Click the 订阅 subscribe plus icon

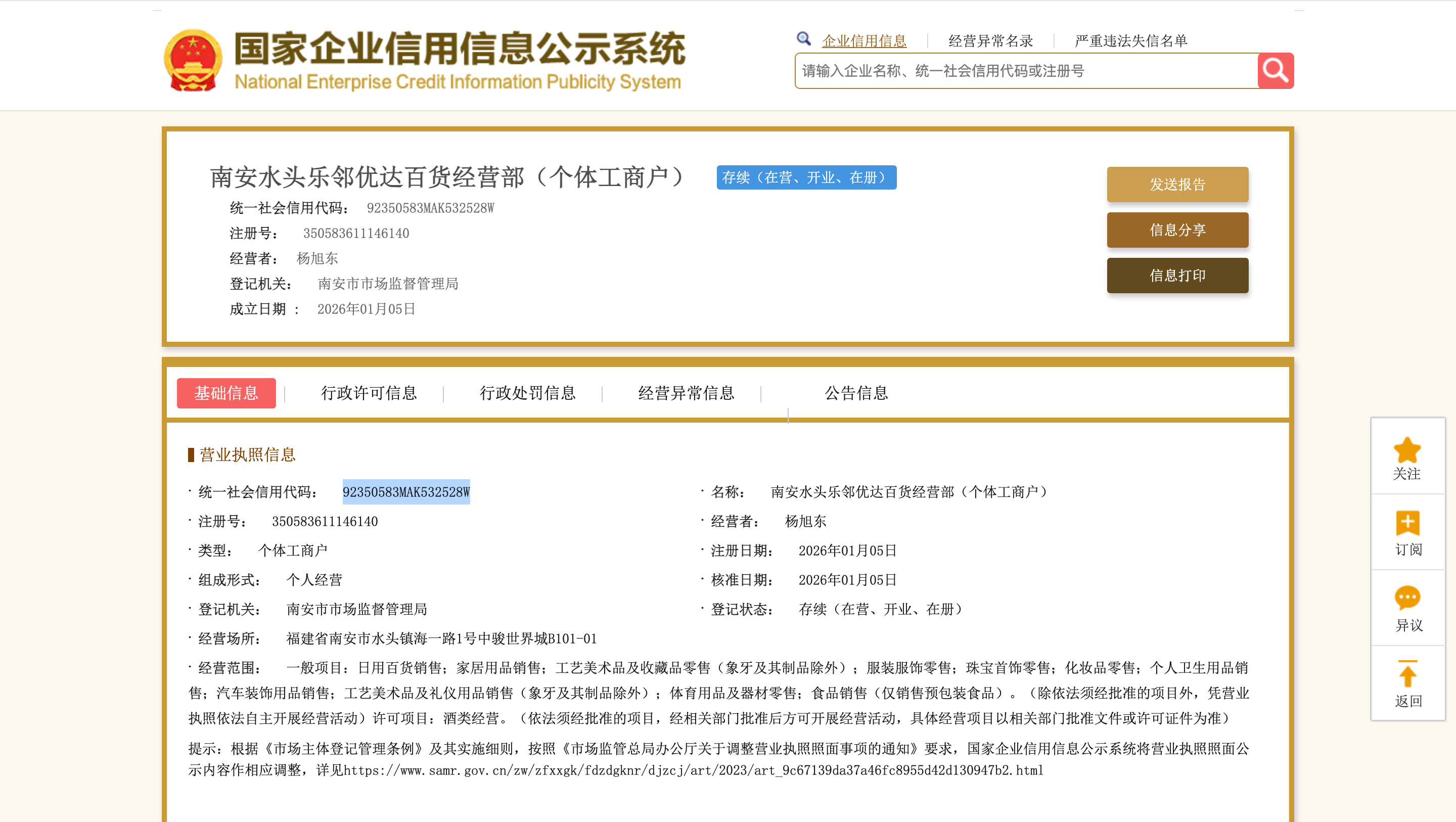point(1407,524)
